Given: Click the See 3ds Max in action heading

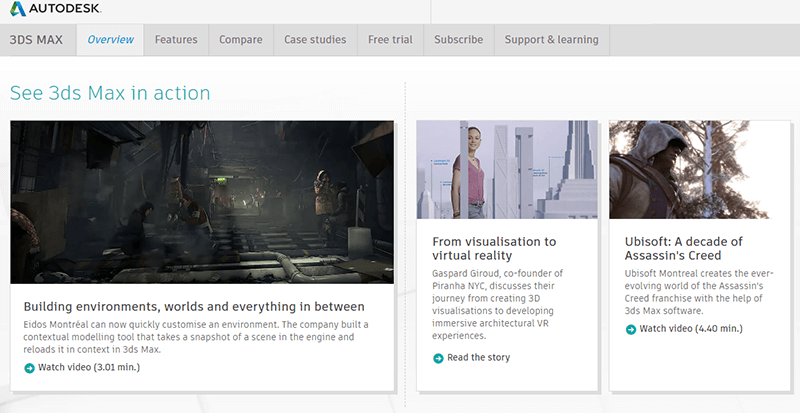Looking at the screenshot, I should click(110, 93).
